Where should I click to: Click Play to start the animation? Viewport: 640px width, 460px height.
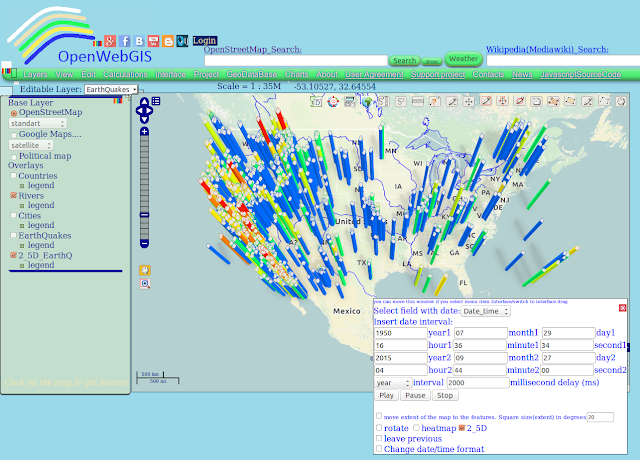tap(387, 395)
